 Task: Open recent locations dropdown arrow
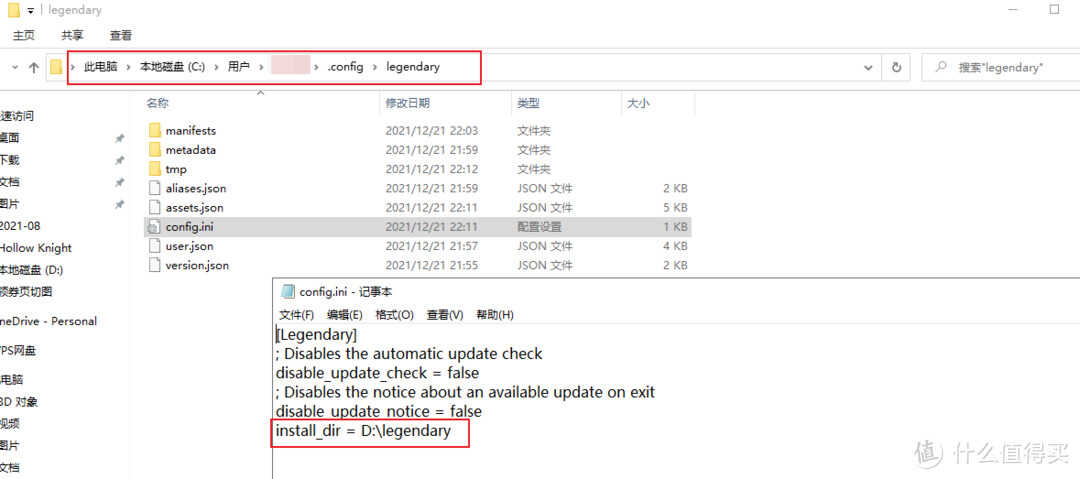pyautogui.click(x=15, y=68)
